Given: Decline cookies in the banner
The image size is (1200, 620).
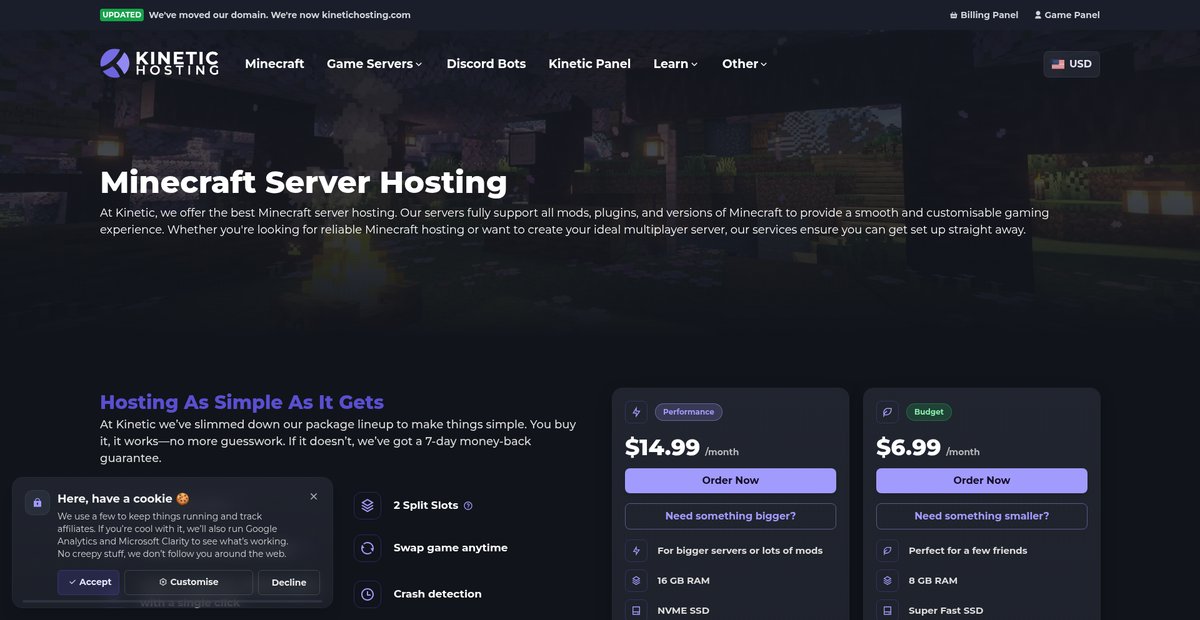Looking at the screenshot, I should coord(289,582).
